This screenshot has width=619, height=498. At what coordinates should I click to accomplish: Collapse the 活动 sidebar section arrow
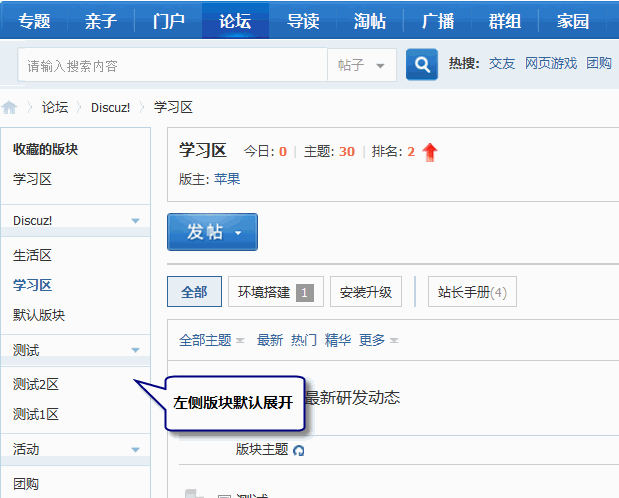click(135, 448)
